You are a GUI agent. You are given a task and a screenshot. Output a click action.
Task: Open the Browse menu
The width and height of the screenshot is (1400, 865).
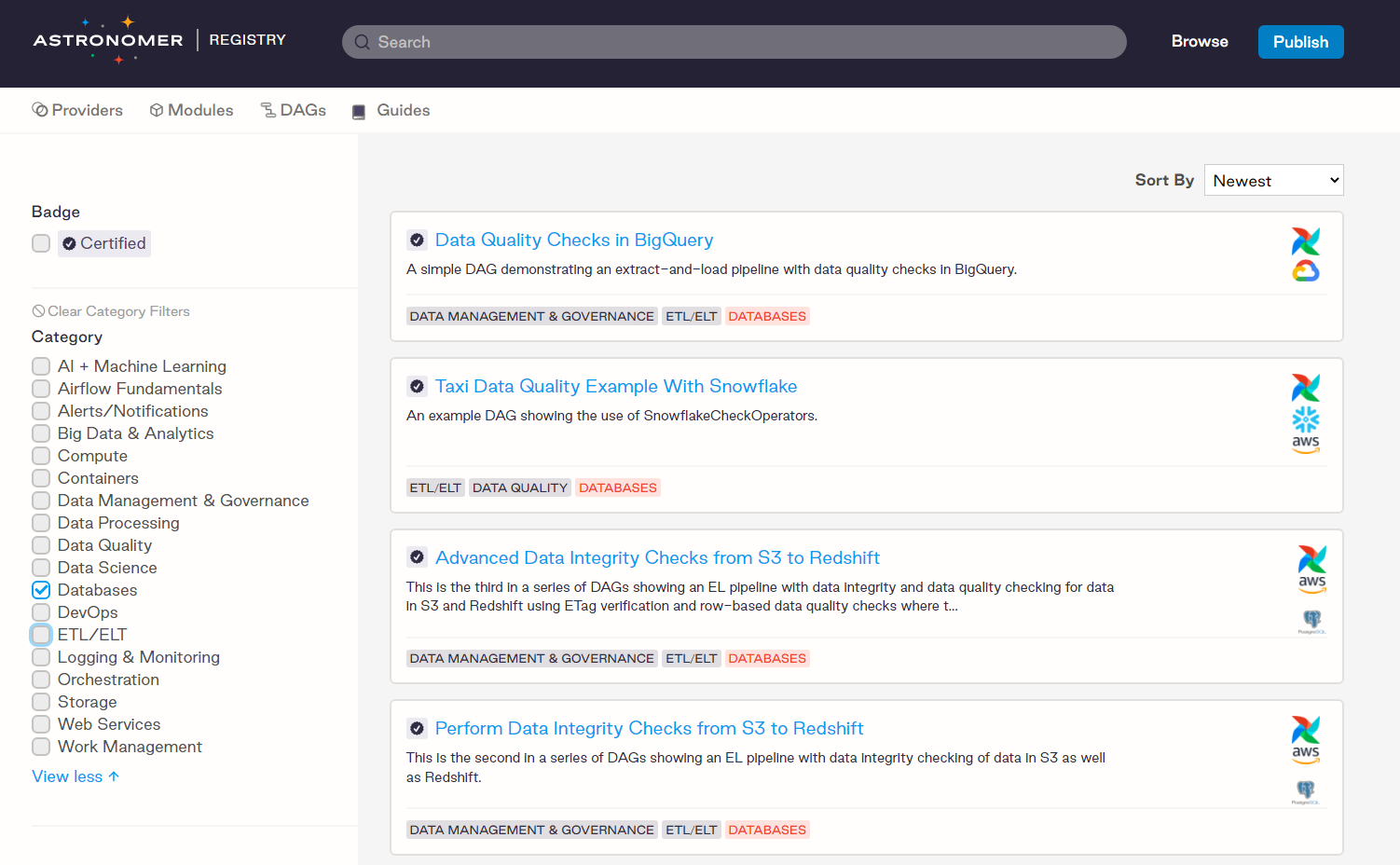(1200, 41)
